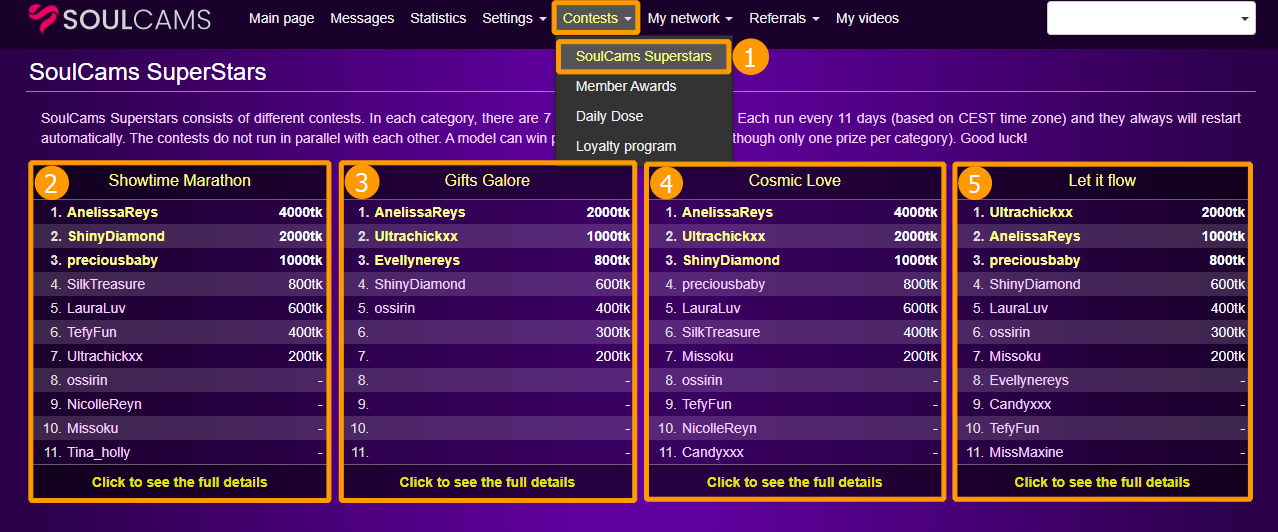Open Loyalty program menu entry
This screenshot has height=532, width=1278.
pyautogui.click(x=626, y=146)
